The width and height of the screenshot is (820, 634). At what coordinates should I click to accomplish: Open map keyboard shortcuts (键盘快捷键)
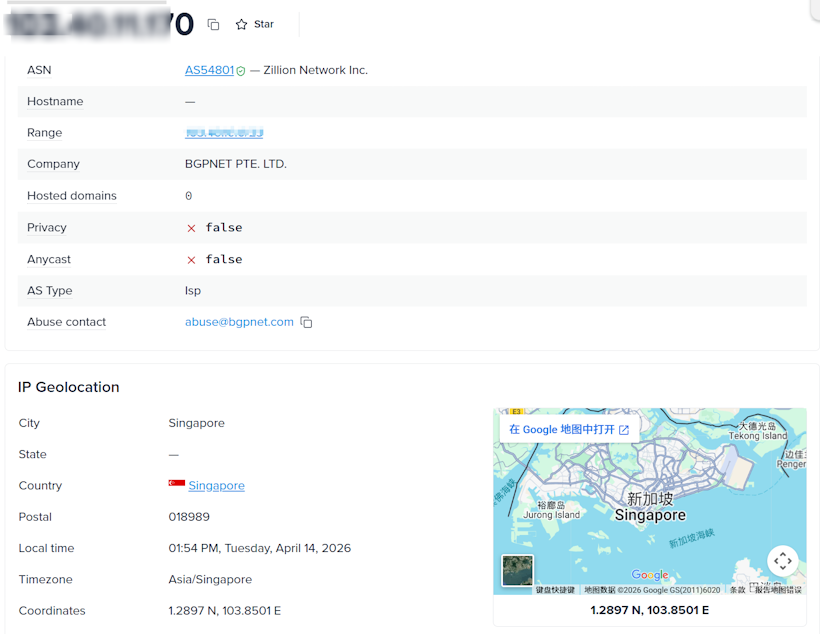click(555, 590)
